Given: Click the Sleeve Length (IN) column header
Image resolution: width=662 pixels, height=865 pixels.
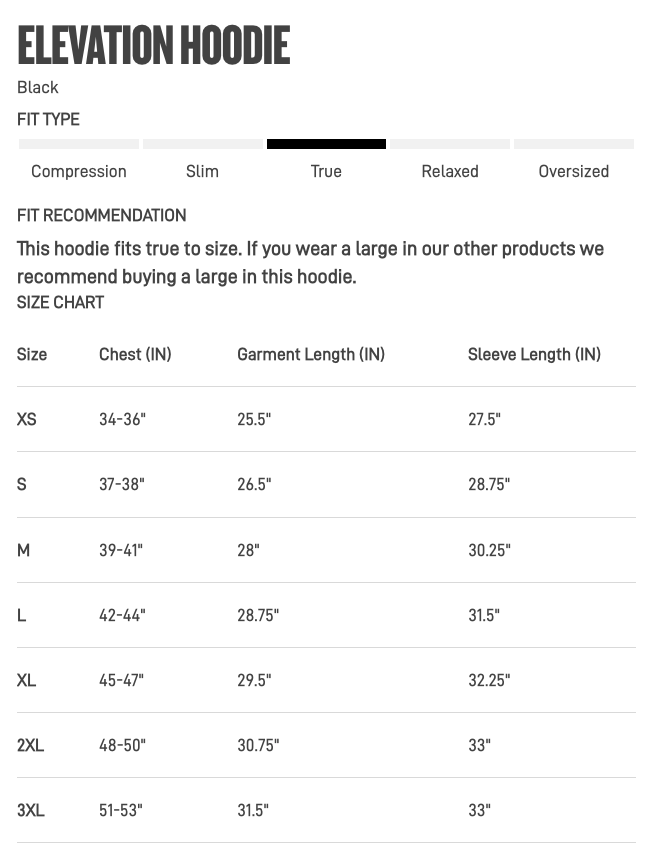Looking at the screenshot, I should tap(534, 354).
